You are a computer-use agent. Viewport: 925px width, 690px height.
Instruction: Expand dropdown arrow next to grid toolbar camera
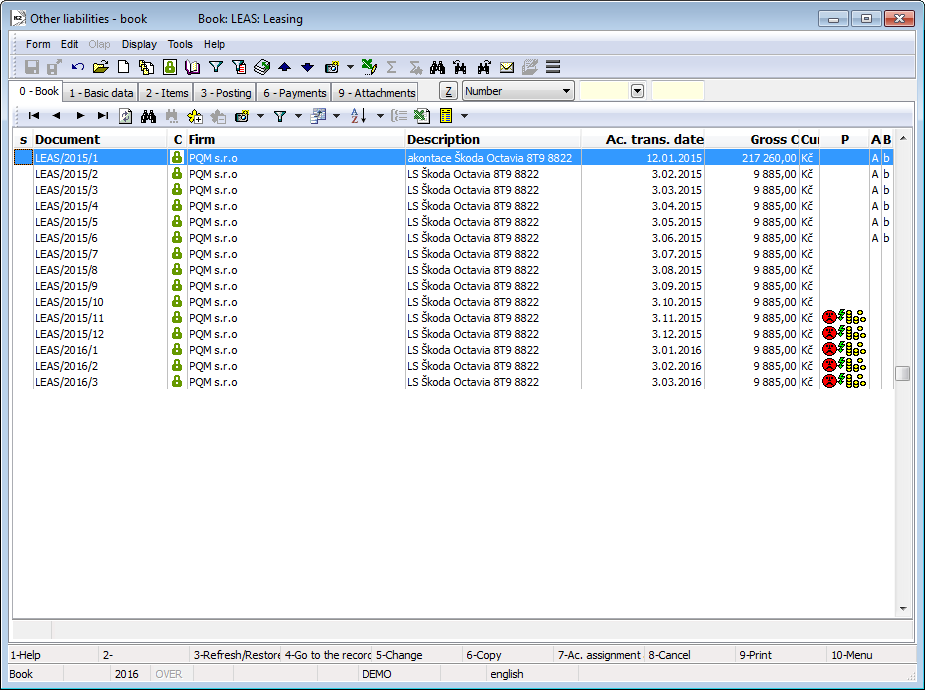260,116
